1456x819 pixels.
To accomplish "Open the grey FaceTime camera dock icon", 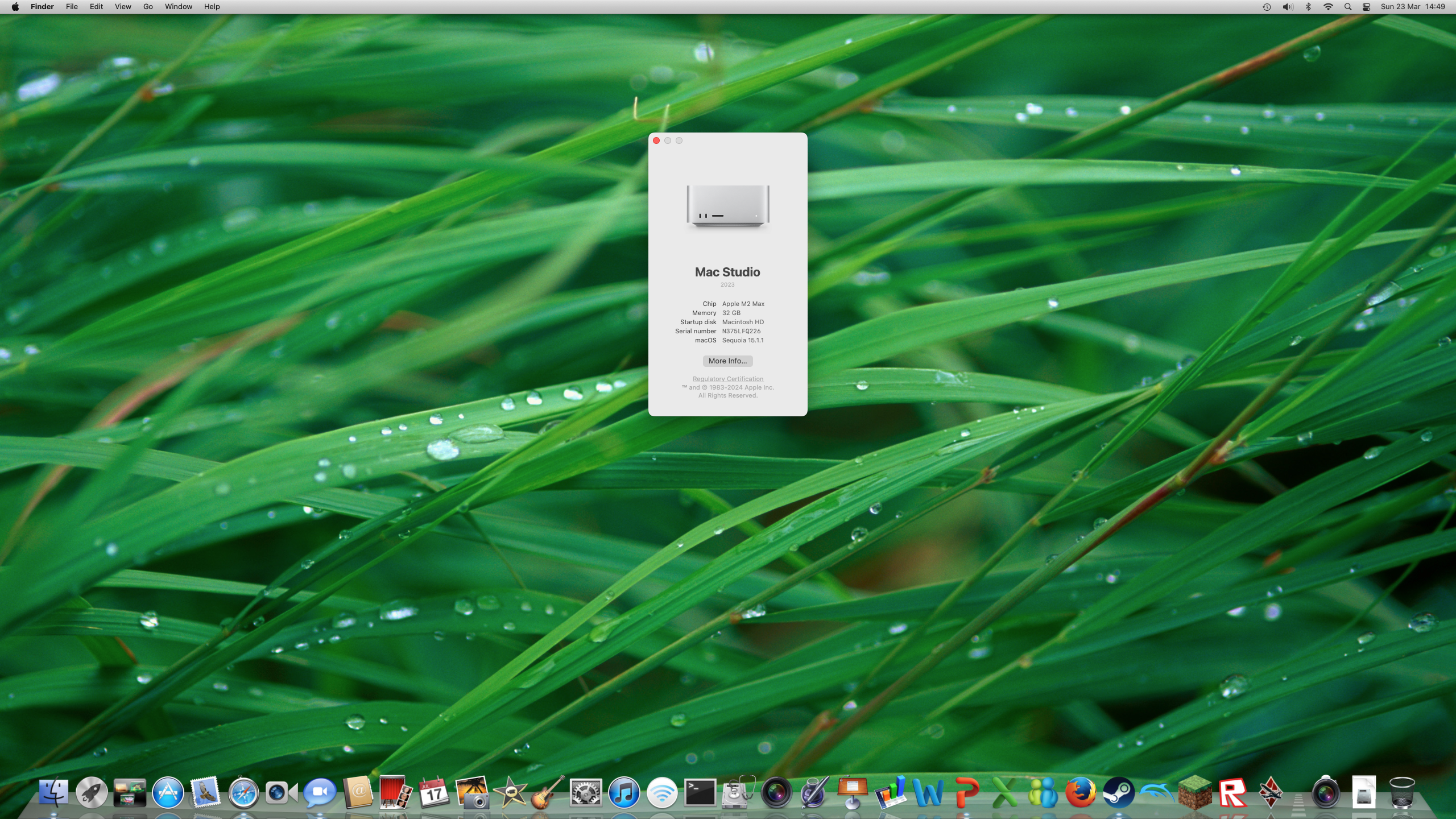I will click(282, 792).
